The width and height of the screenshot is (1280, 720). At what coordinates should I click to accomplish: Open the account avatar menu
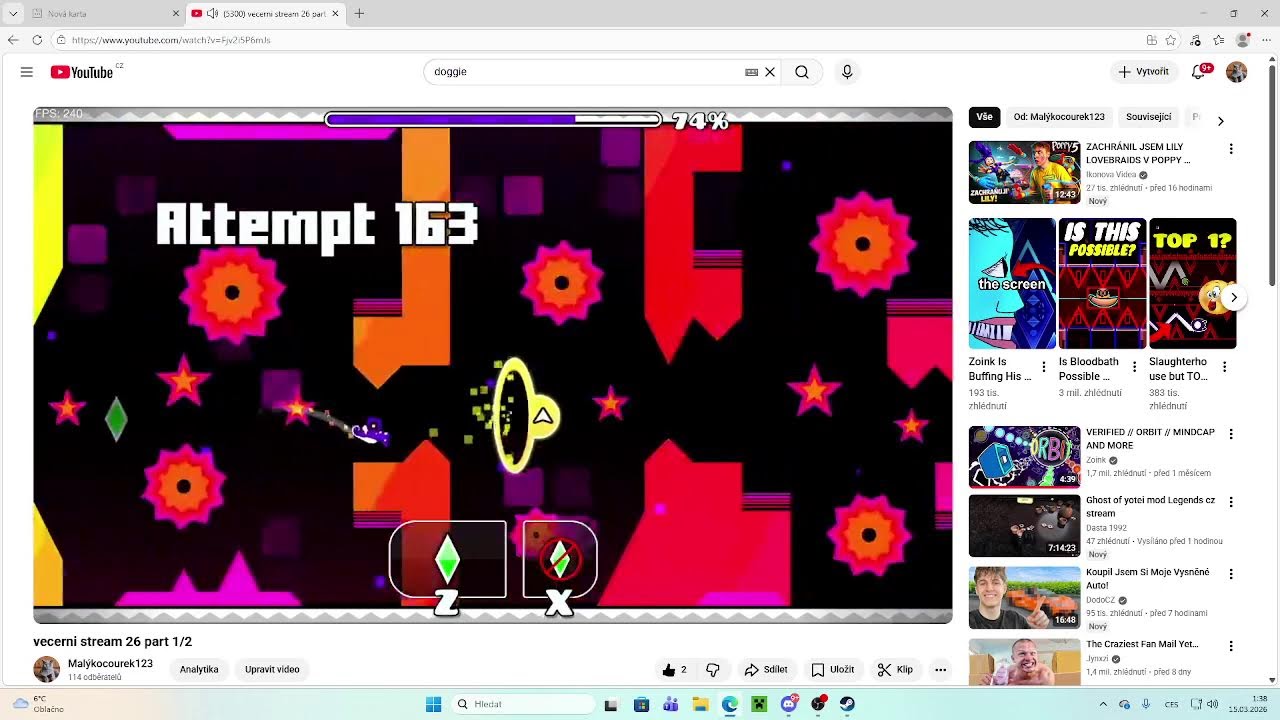(1237, 72)
